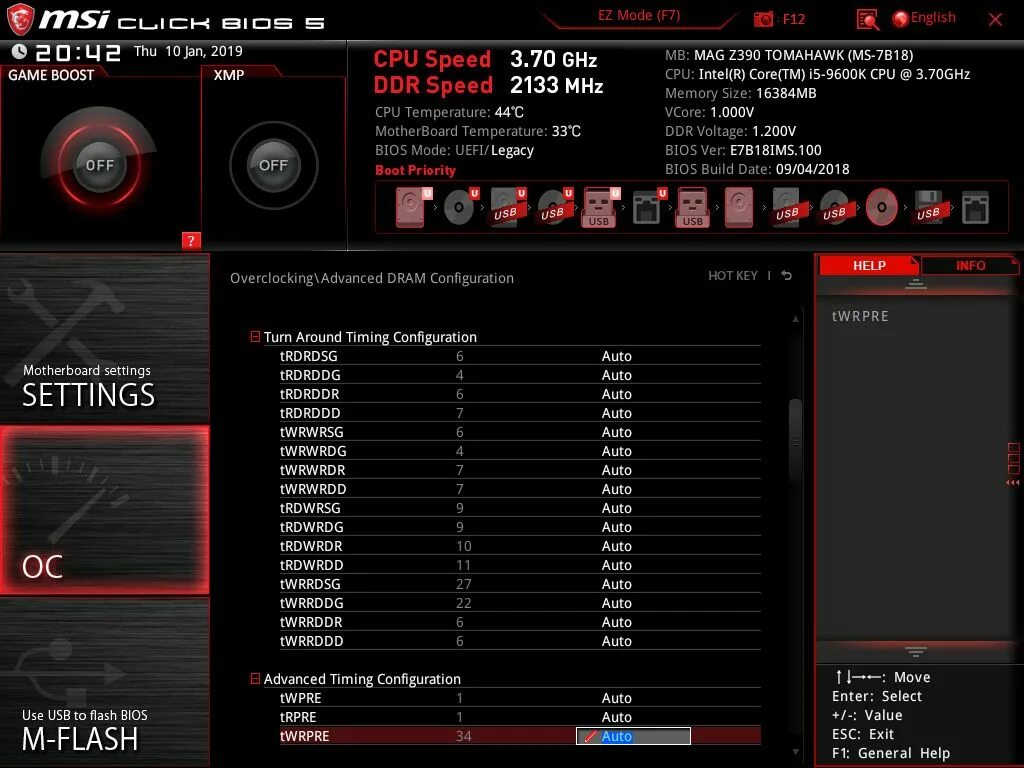Switch to the INFO tab
This screenshot has height=768, width=1024.
(970, 265)
